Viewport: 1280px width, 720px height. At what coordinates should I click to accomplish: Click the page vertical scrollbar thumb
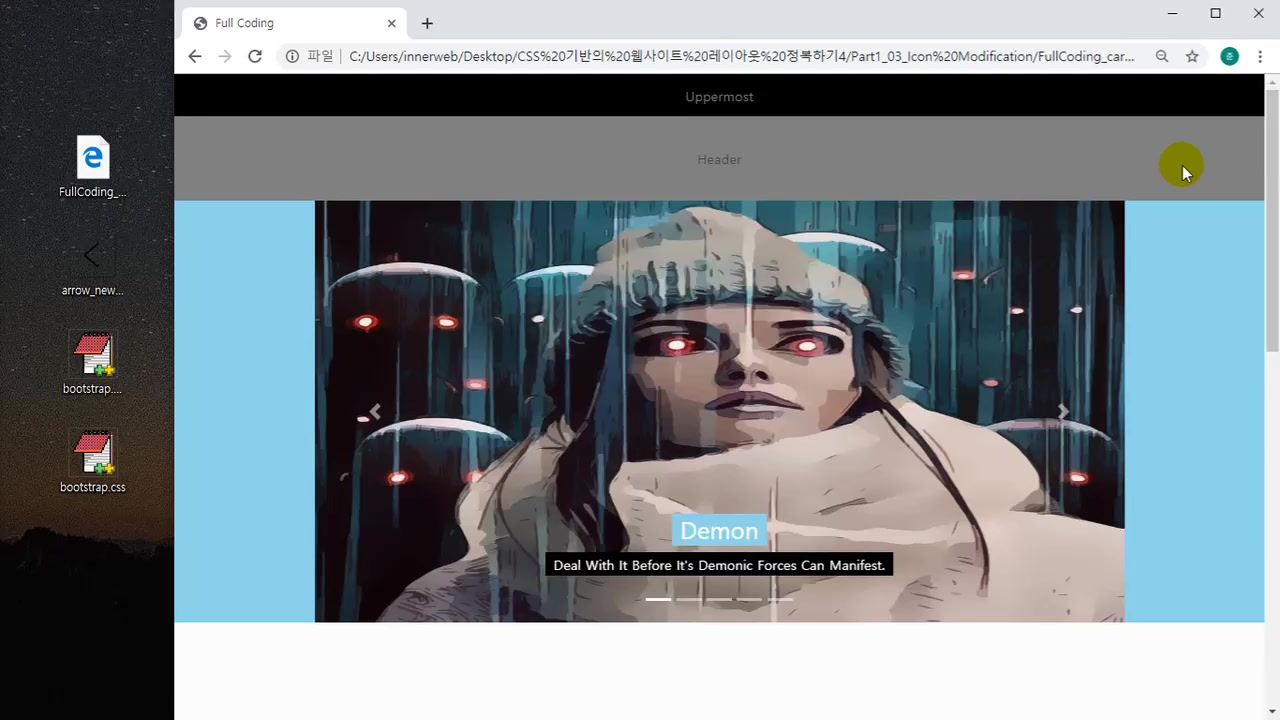[1272, 220]
